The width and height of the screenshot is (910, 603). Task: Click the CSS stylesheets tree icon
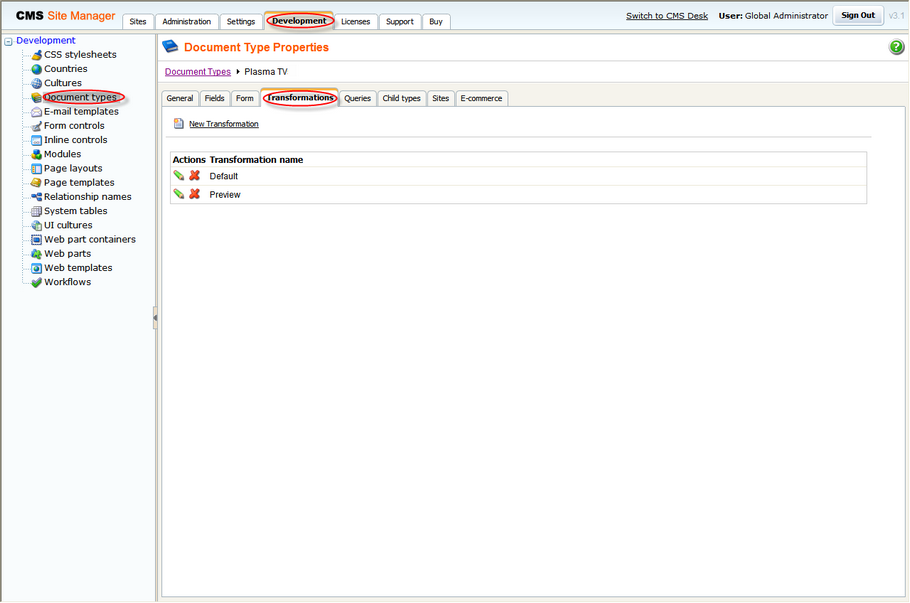(37, 55)
